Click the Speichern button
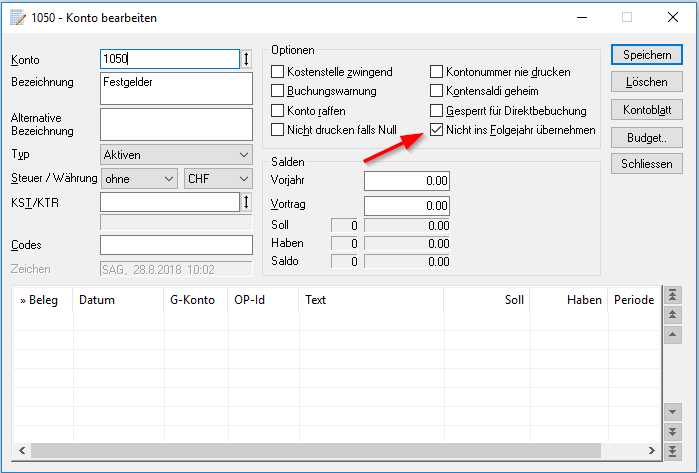699x473 pixels. [647, 55]
